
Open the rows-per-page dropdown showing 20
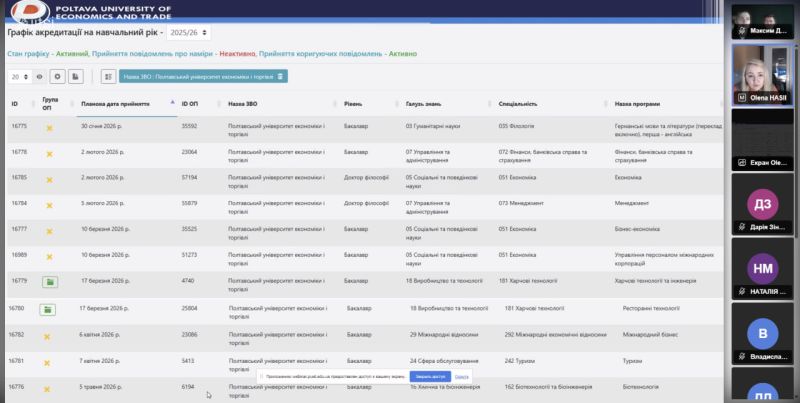coord(19,76)
